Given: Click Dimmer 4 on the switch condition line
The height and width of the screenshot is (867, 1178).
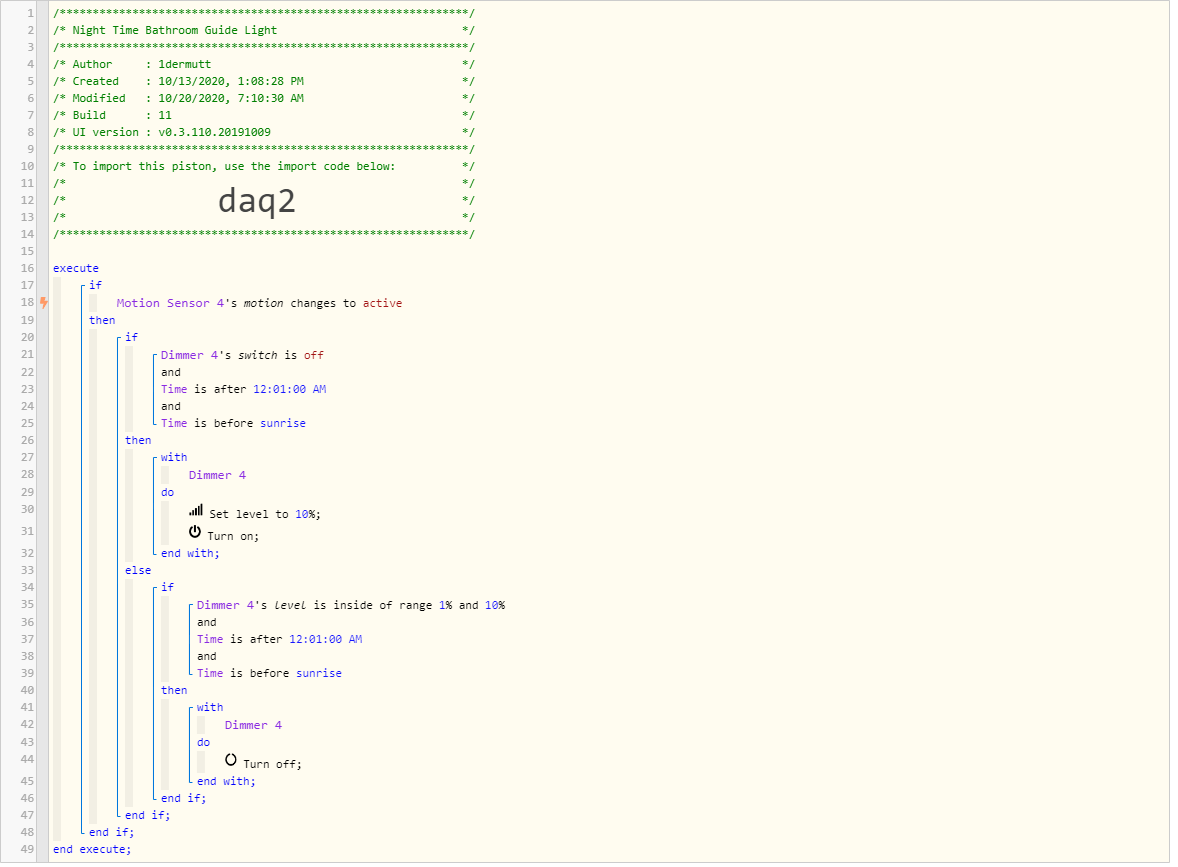Looking at the screenshot, I should click(189, 356).
